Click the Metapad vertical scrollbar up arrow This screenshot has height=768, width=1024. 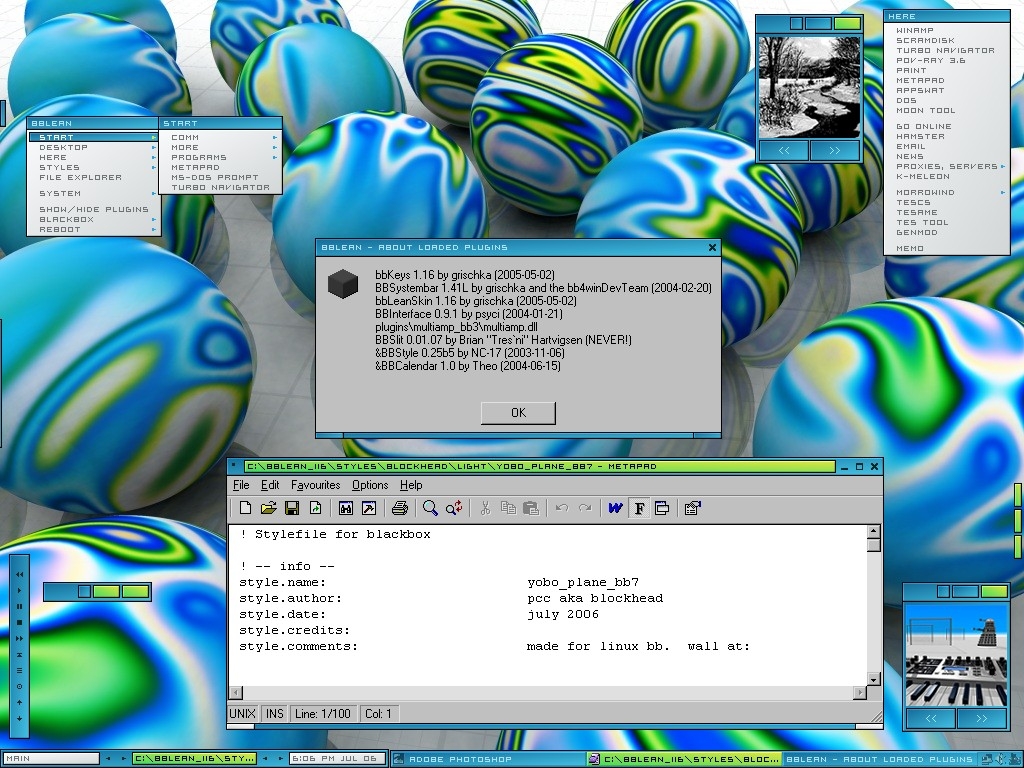(874, 532)
